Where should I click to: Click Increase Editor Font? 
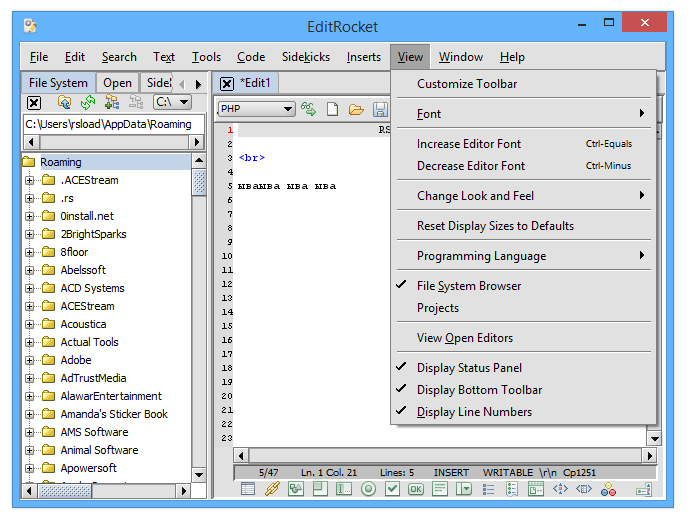524,144
